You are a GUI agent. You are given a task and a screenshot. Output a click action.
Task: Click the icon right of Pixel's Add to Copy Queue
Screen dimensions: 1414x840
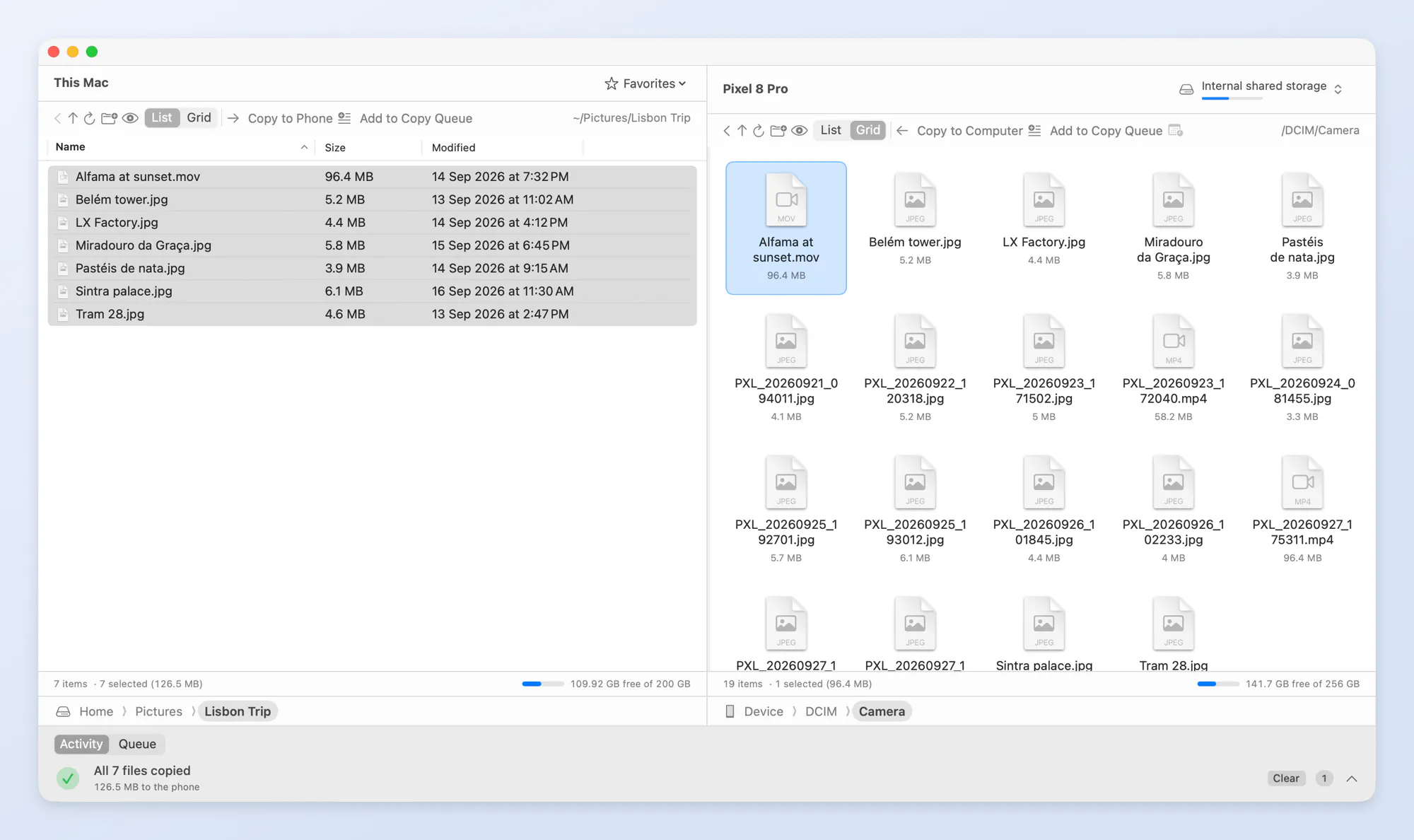[x=1176, y=130]
